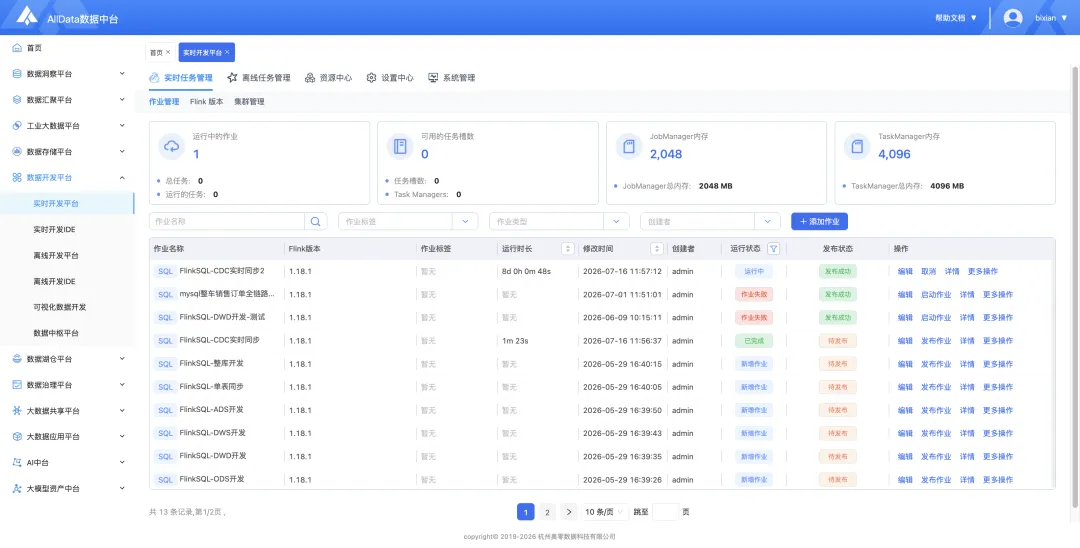Open the 作业标签 filter dropdown
This screenshot has width=1080, height=548.
click(x=408, y=221)
